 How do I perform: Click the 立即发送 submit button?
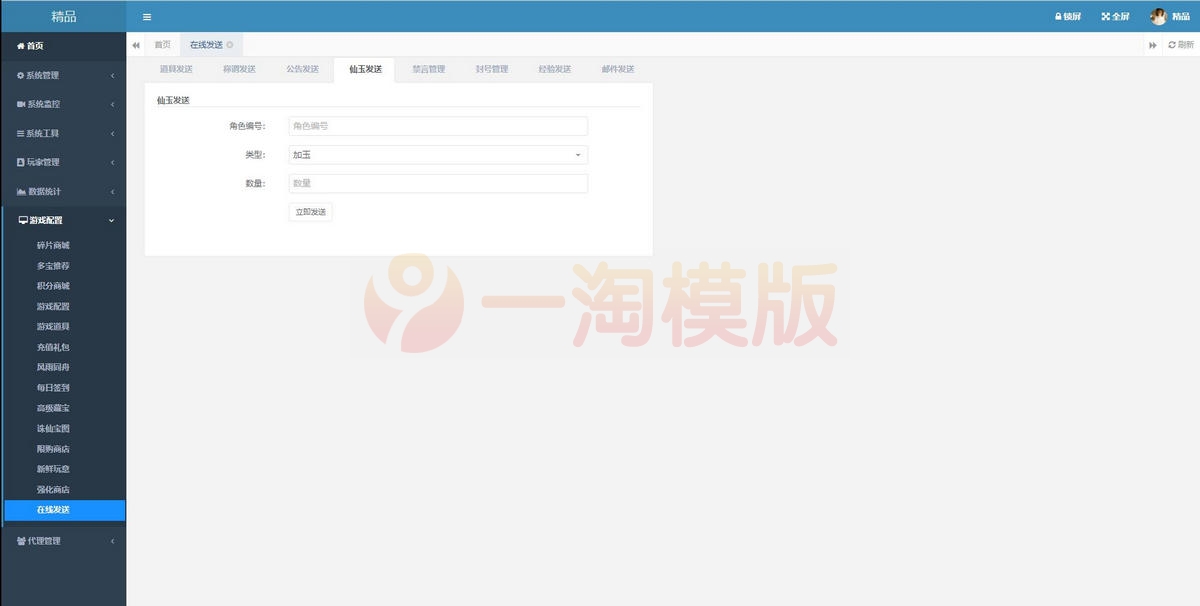310,211
